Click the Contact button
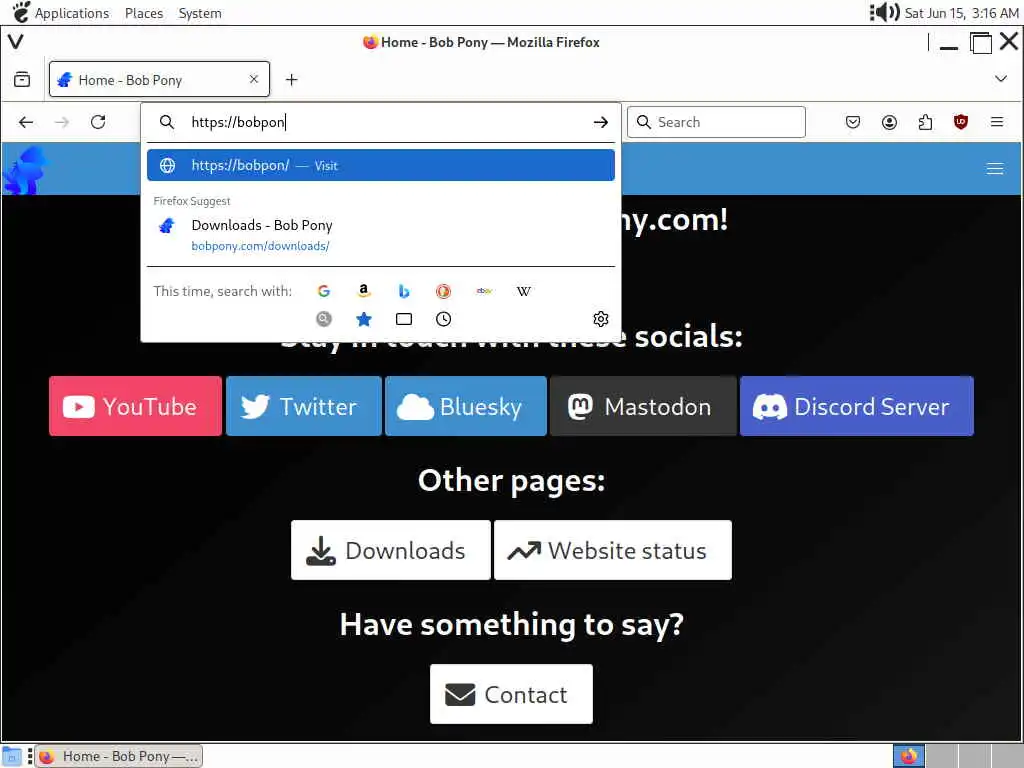 point(511,694)
